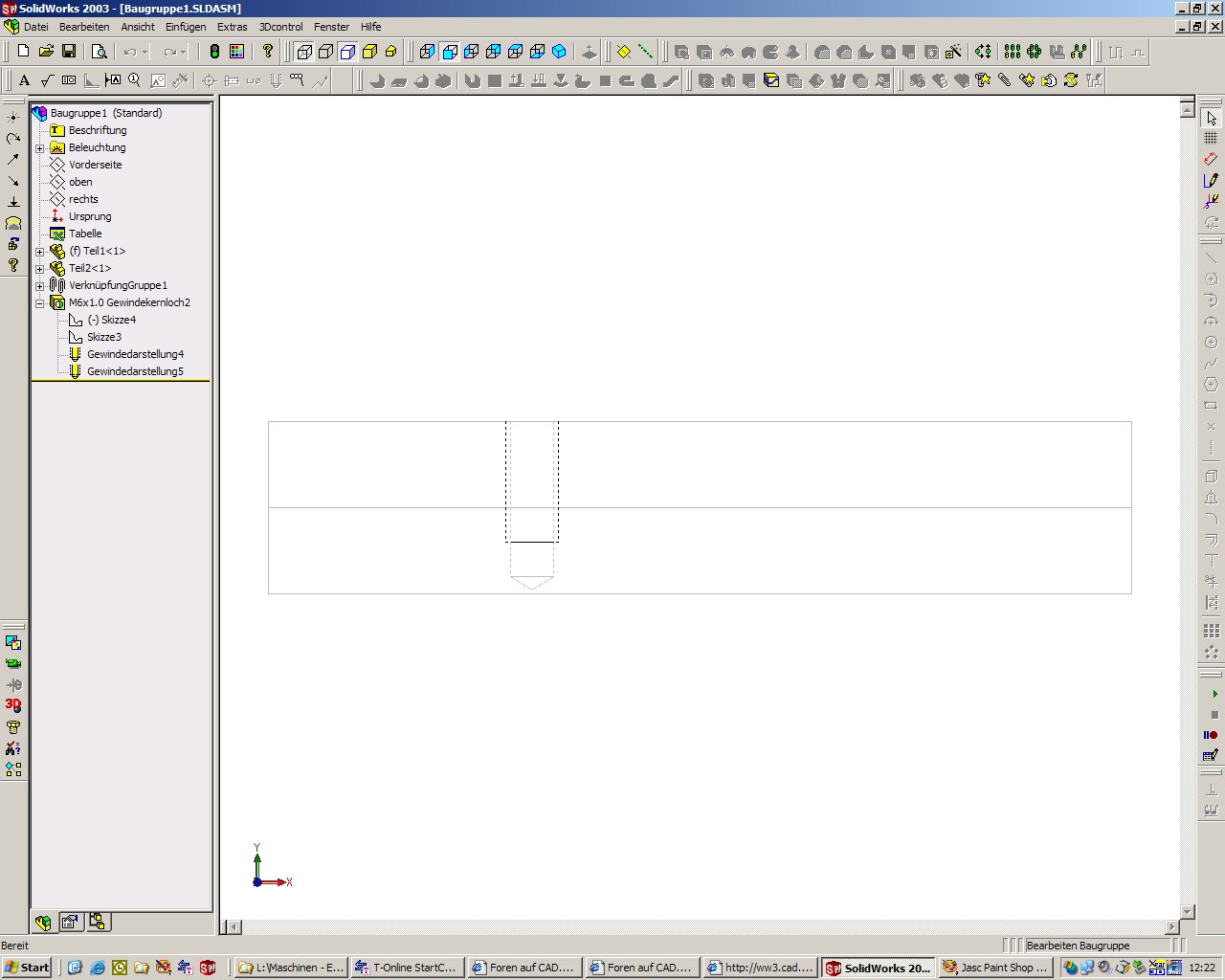Open the Einfügen menu

186,27
